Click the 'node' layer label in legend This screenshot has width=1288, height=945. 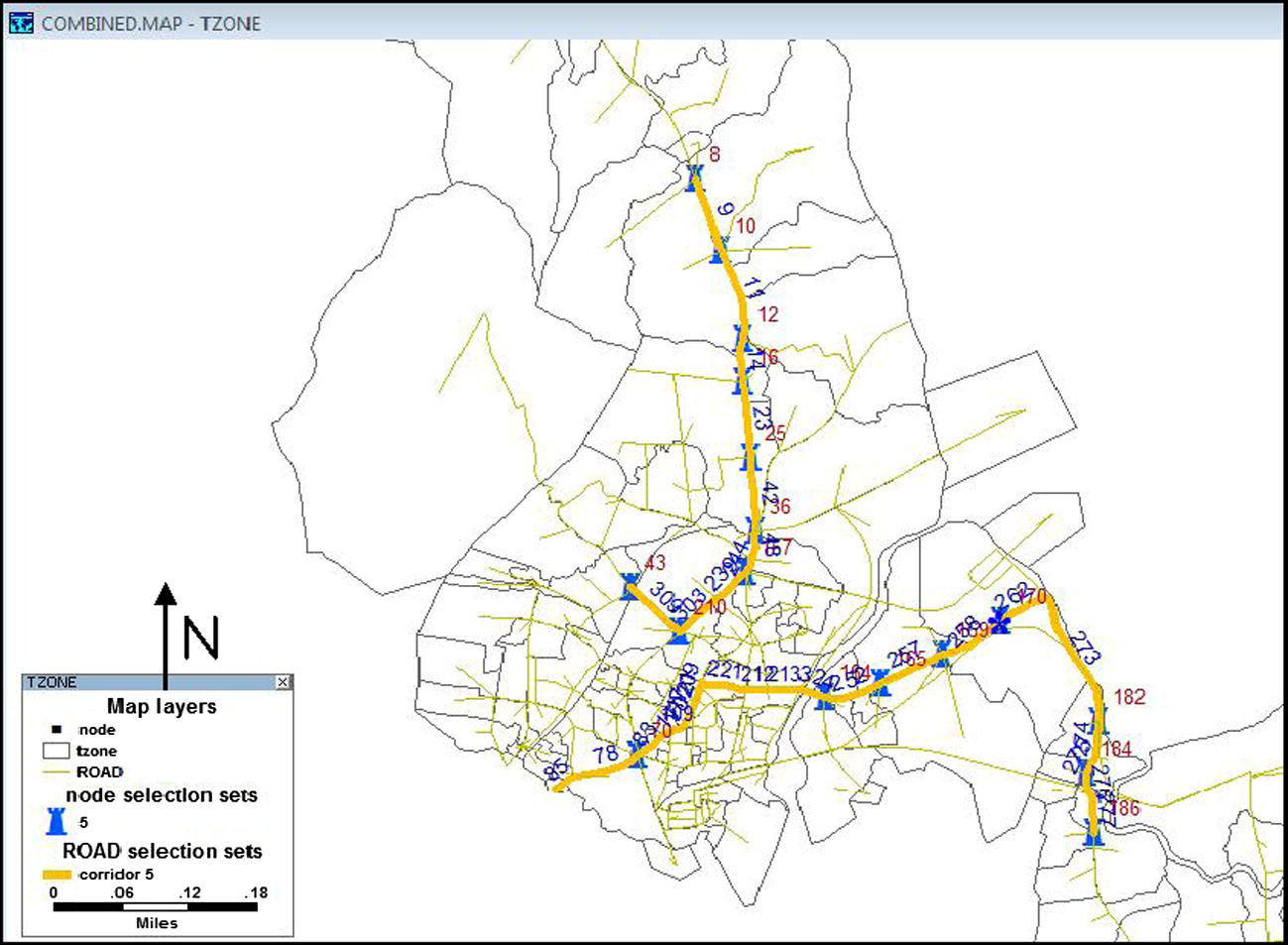click(96, 730)
